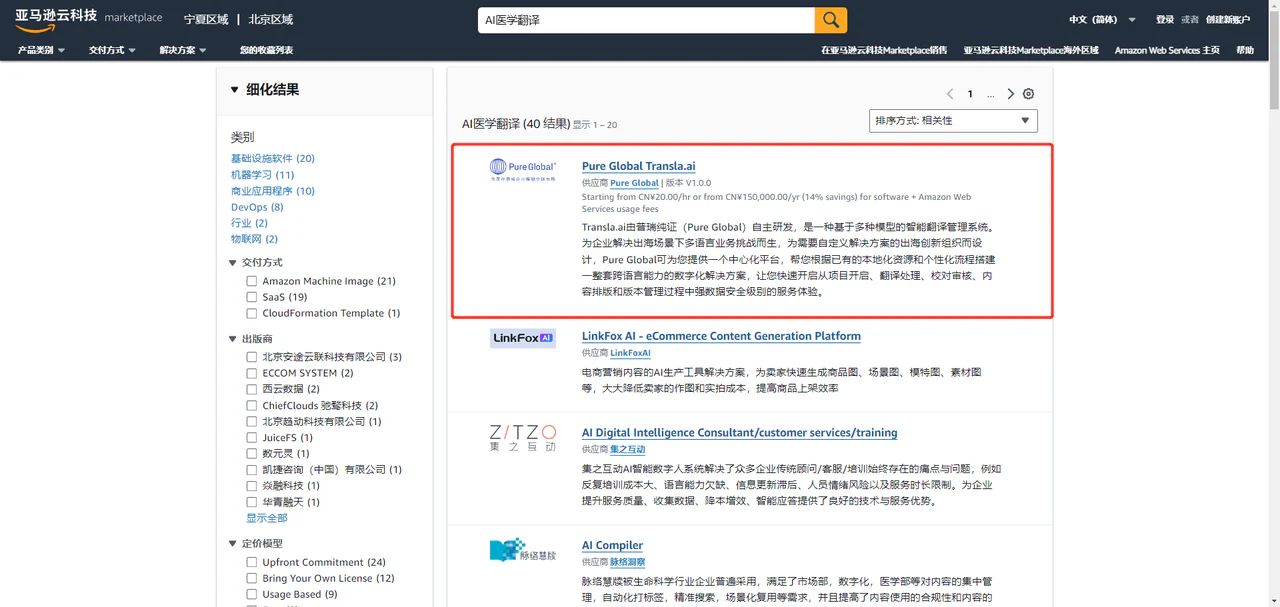
Task: Click the orange search magnifier button
Action: (x=831, y=20)
